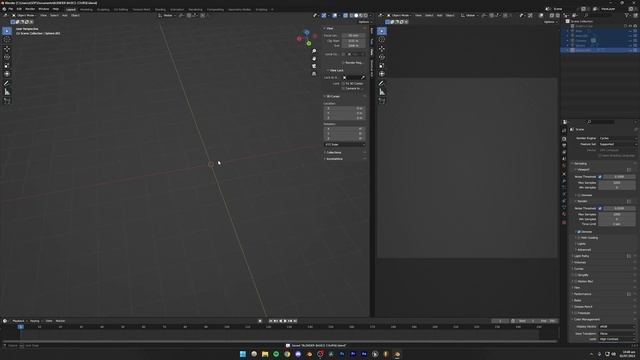Switch to the Modeling workspace tab

pyautogui.click(x=86, y=9)
